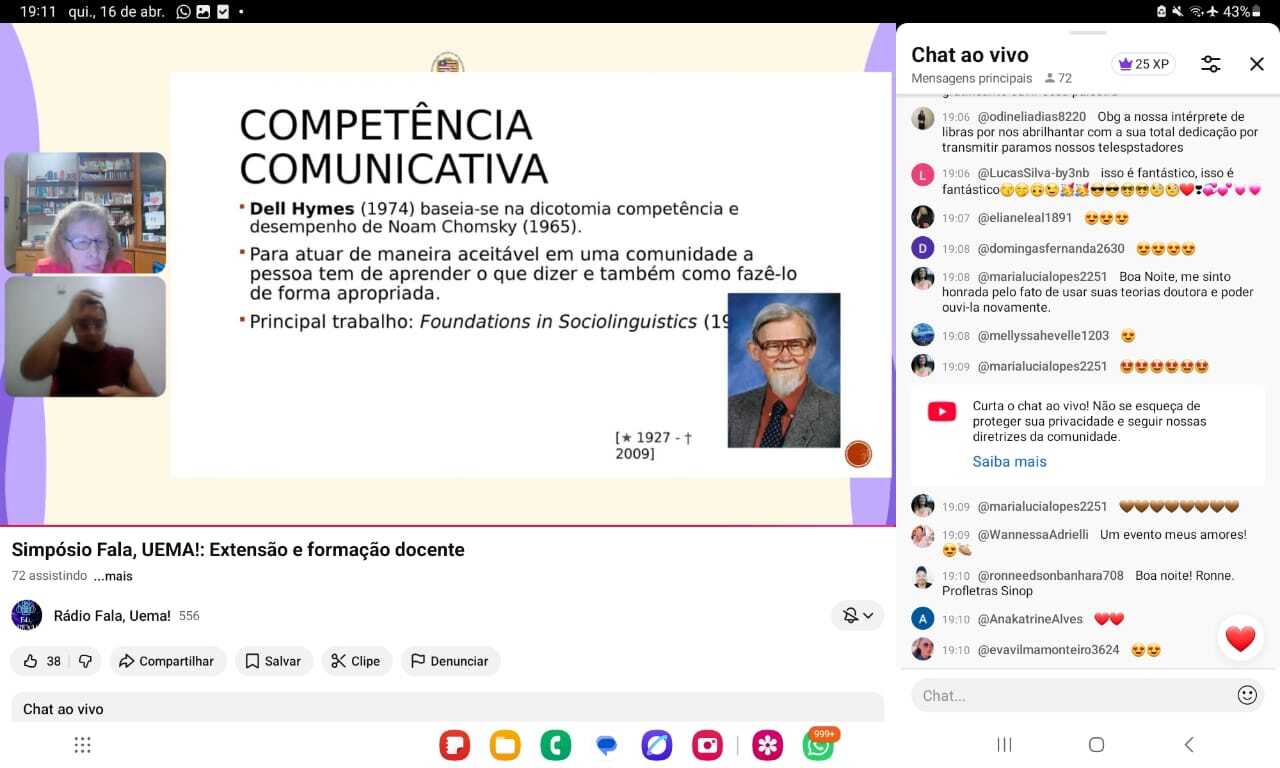Create a clip with Clipe button
1280x768 pixels.
[356, 661]
